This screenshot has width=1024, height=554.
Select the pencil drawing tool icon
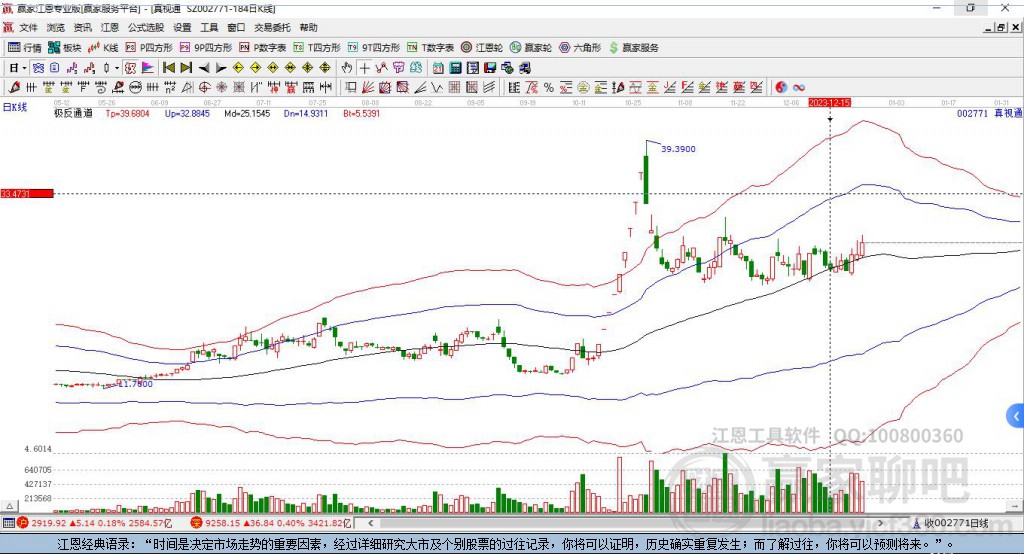click(x=14, y=88)
